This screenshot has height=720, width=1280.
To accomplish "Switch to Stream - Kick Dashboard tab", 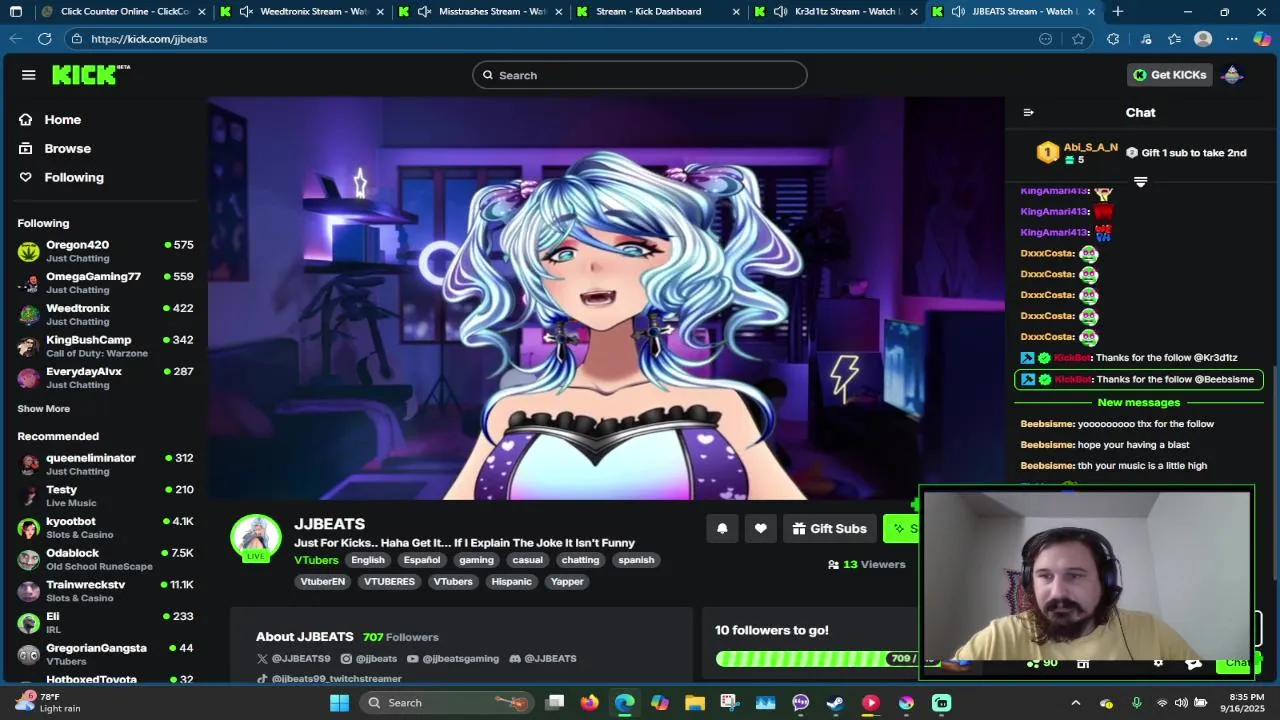I will pos(658,12).
